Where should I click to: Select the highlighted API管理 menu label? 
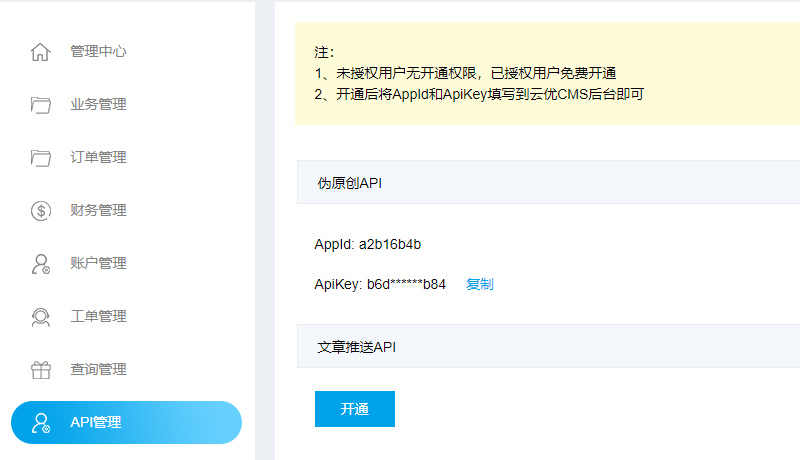click(x=96, y=423)
